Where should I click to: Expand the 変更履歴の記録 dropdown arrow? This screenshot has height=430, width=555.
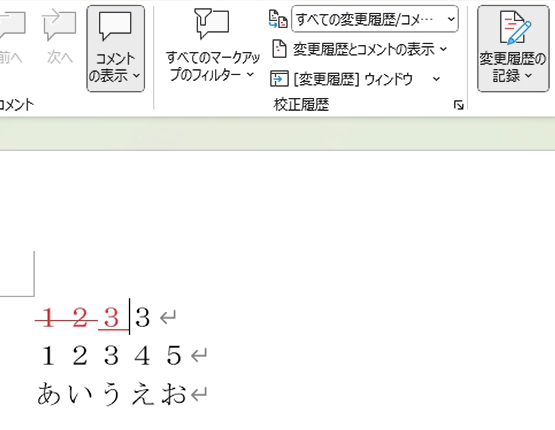coord(529,75)
